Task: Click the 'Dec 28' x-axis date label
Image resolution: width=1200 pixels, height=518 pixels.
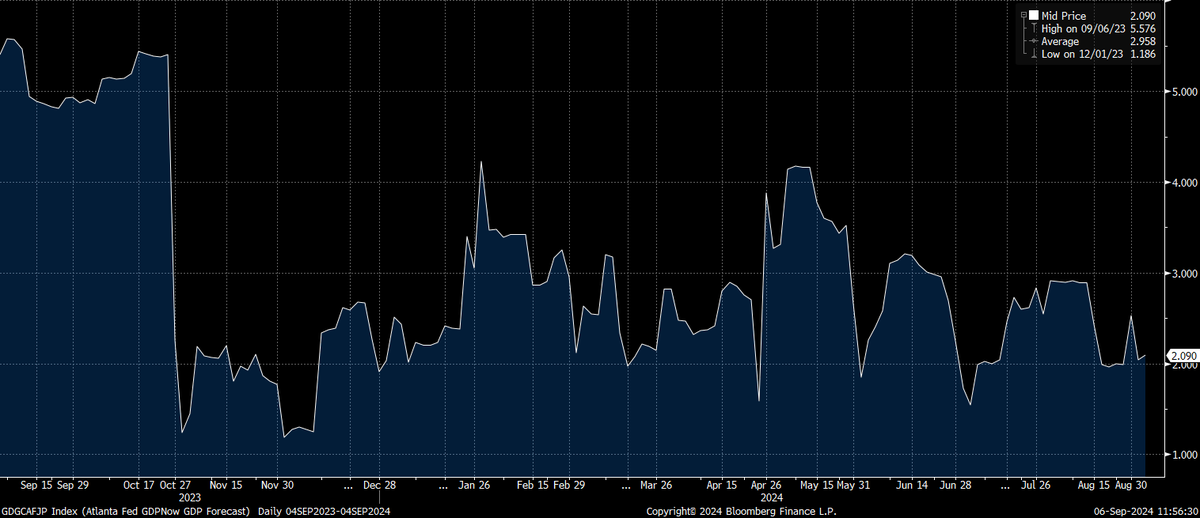Action: point(381,484)
